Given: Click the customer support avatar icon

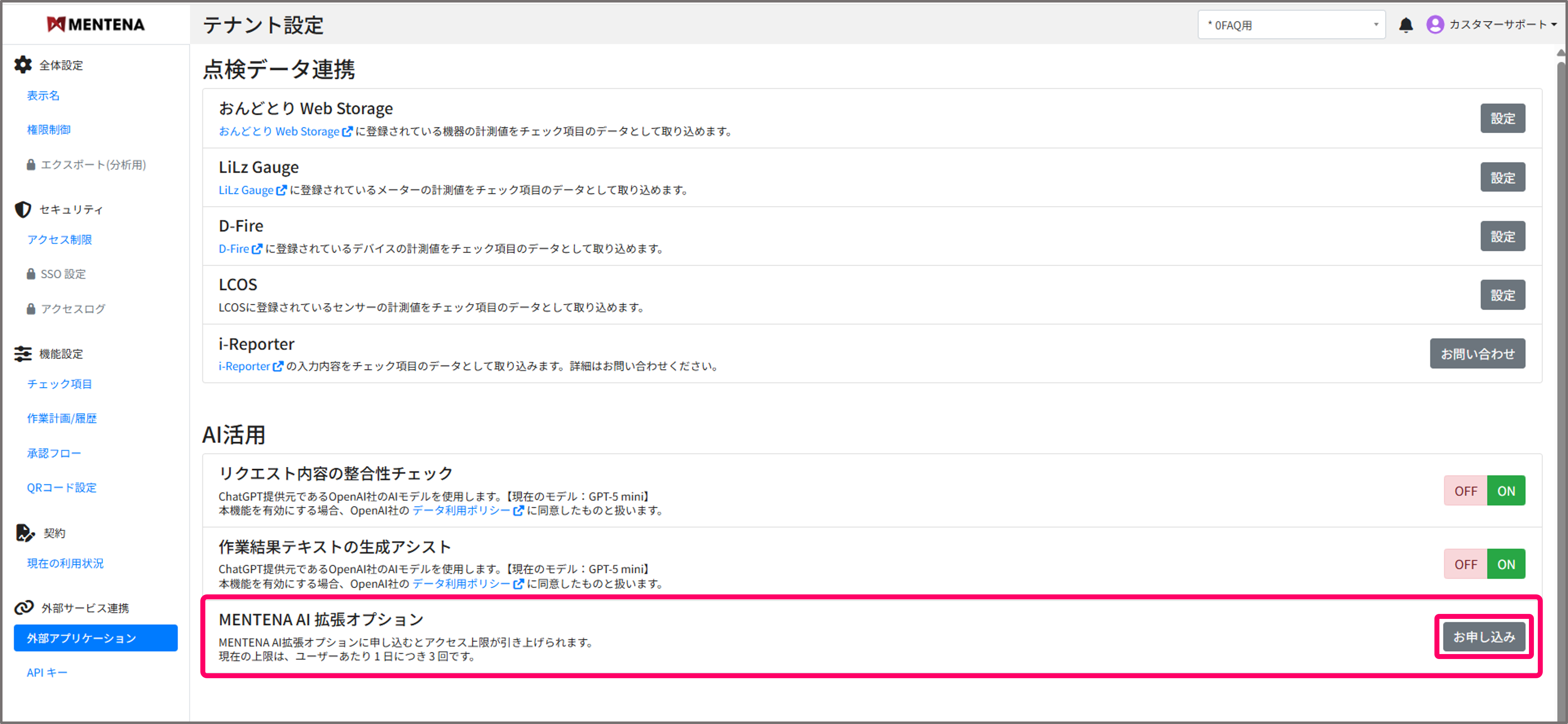Looking at the screenshot, I should [x=1435, y=25].
